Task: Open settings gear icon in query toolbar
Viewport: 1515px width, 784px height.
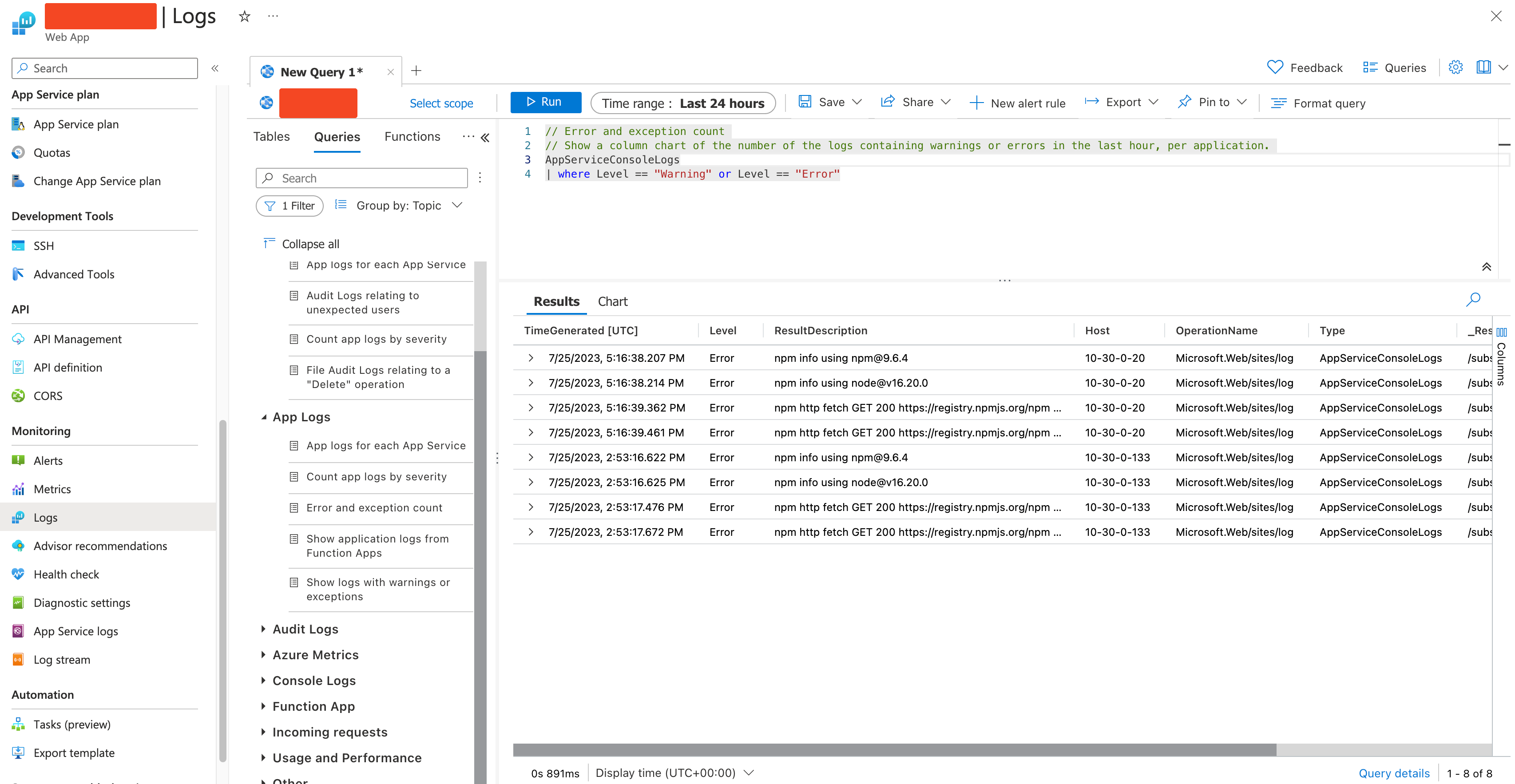Action: [1456, 67]
